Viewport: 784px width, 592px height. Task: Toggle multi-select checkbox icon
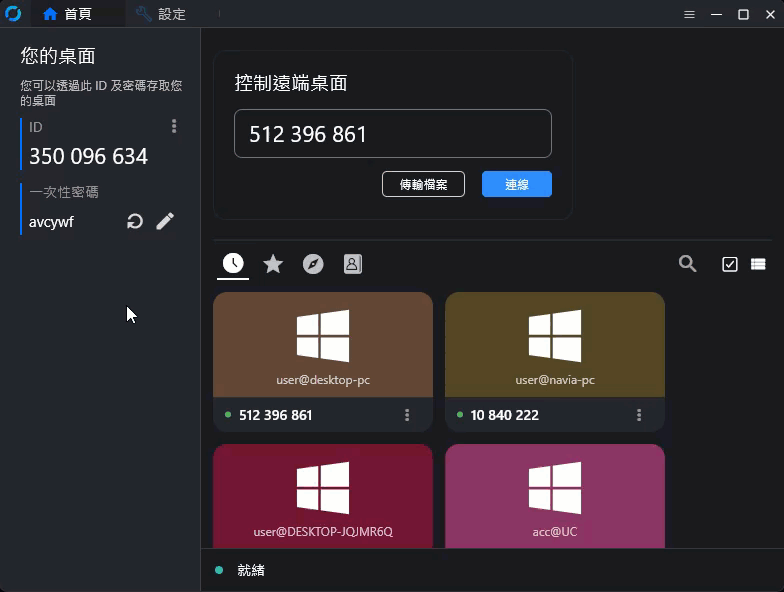(x=730, y=264)
